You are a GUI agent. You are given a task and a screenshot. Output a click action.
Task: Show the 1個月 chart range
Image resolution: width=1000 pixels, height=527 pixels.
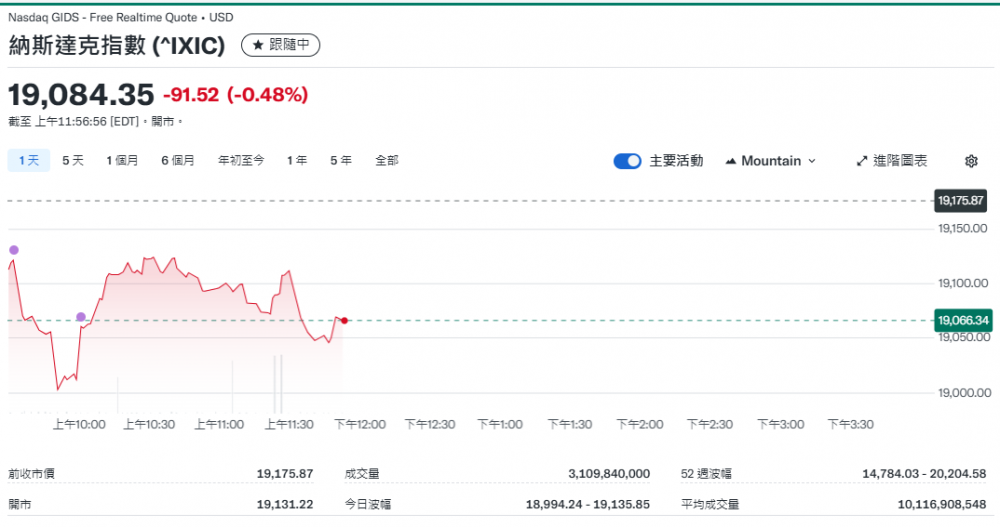(x=122, y=160)
